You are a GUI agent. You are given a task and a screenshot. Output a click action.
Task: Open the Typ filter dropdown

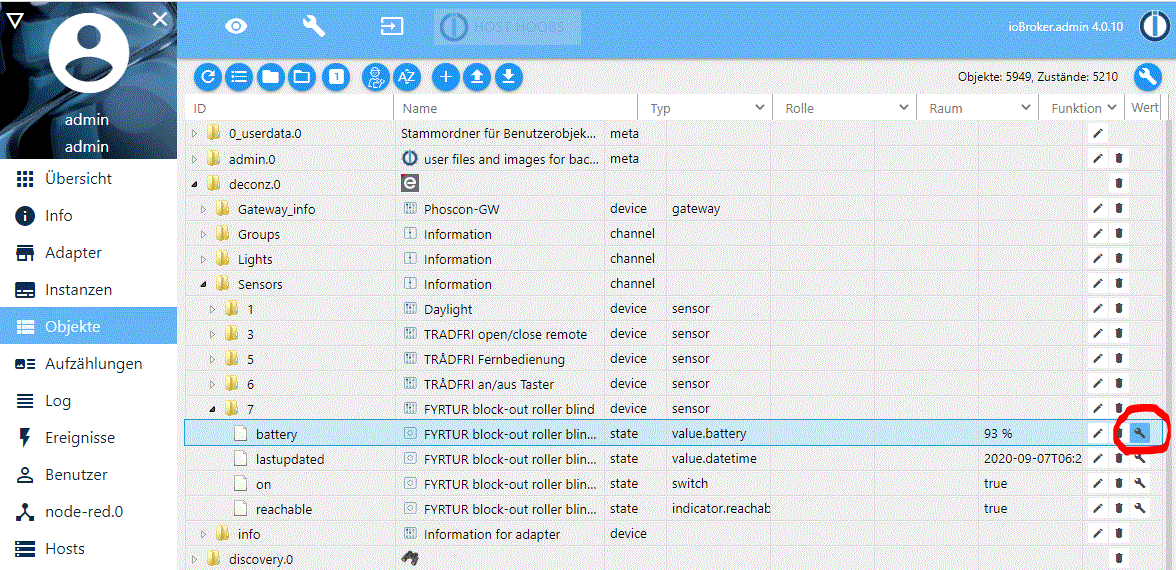(x=759, y=108)
